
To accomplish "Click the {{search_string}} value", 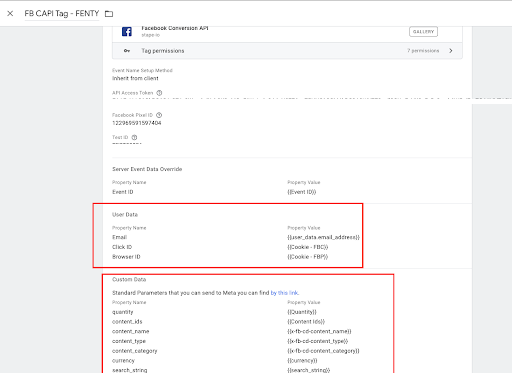I will point(309,370).
